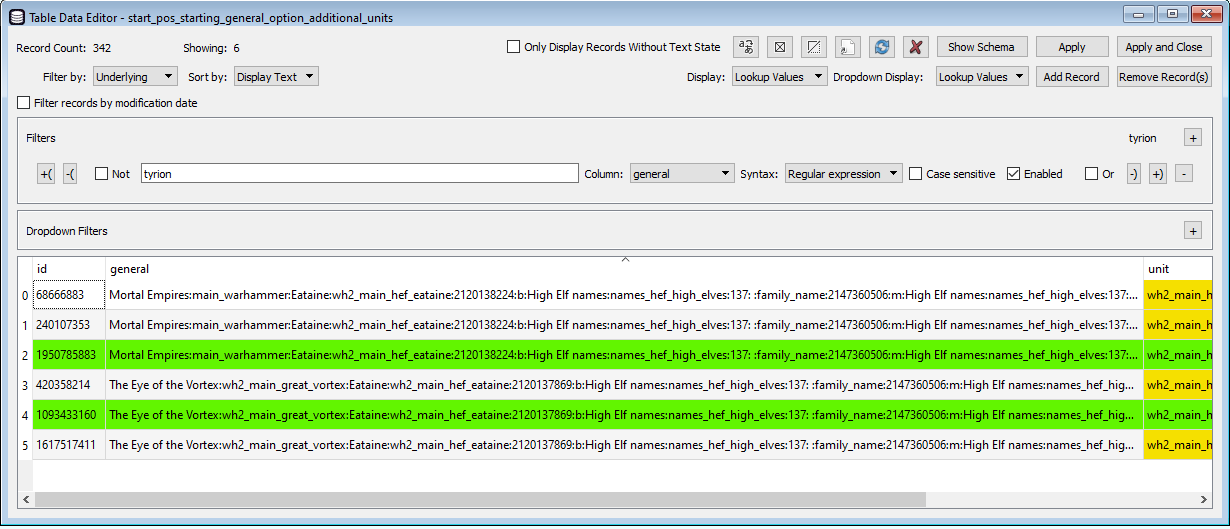This screenshot has height=529, width=1230.
Task: Select id cell 240107353
Action: (69, 325)
